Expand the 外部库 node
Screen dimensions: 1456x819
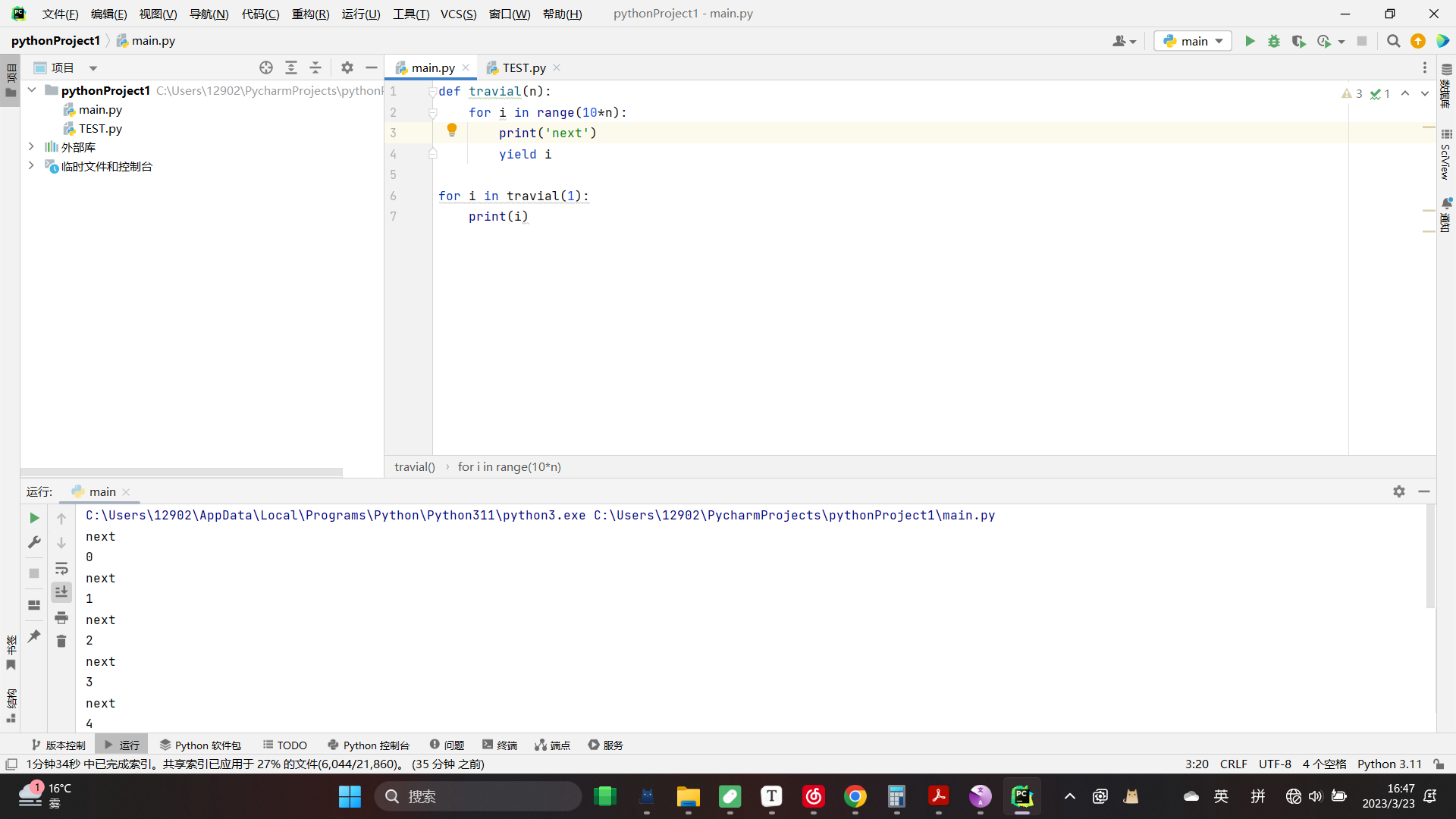(31, 146)
